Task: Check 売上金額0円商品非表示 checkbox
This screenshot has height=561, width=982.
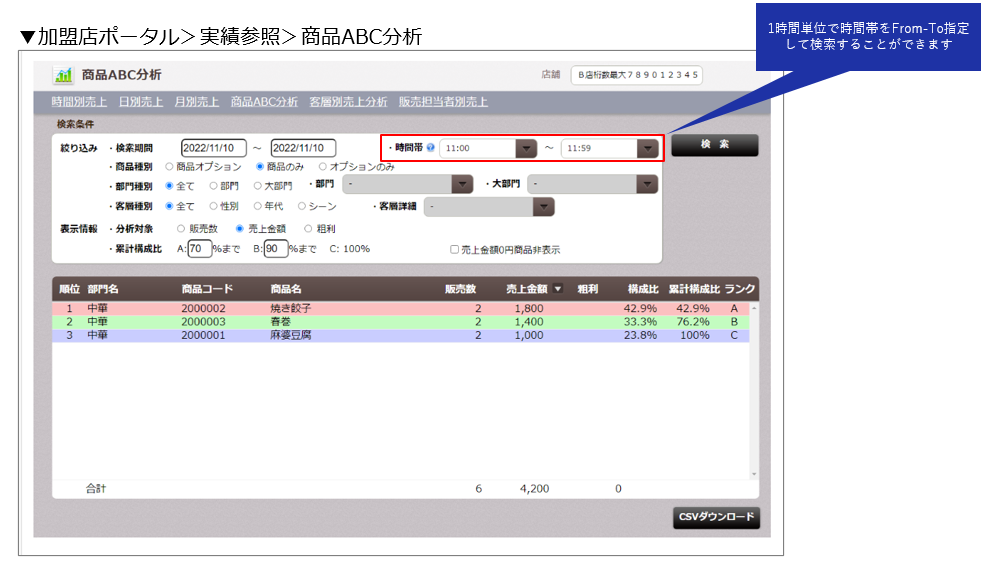Action: coord(455,249)
